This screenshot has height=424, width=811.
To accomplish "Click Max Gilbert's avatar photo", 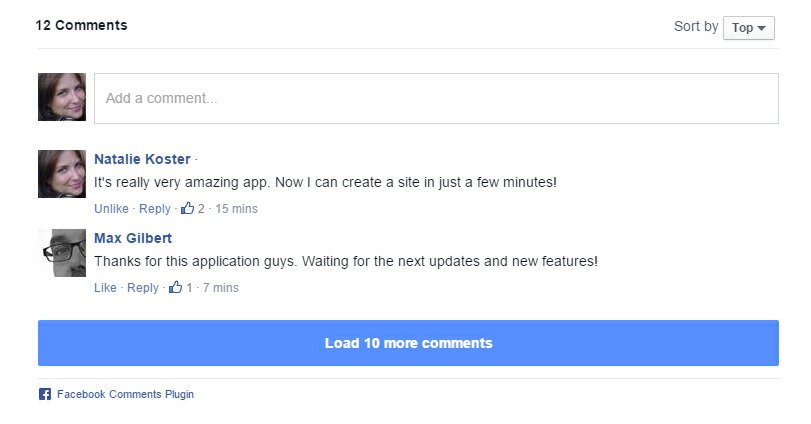I will coord(62,253).
